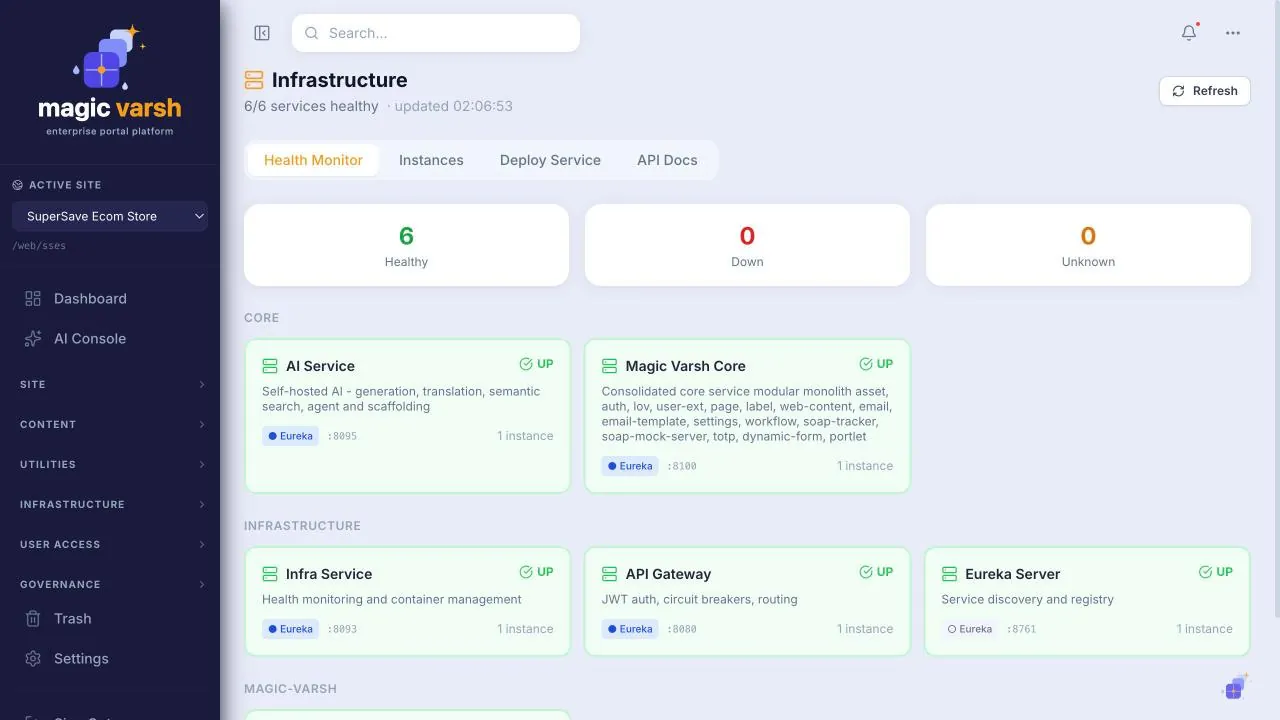
Task: Click the '6/6 services healthy' status text
Action: pyautogui.click(x=311, y=106)
